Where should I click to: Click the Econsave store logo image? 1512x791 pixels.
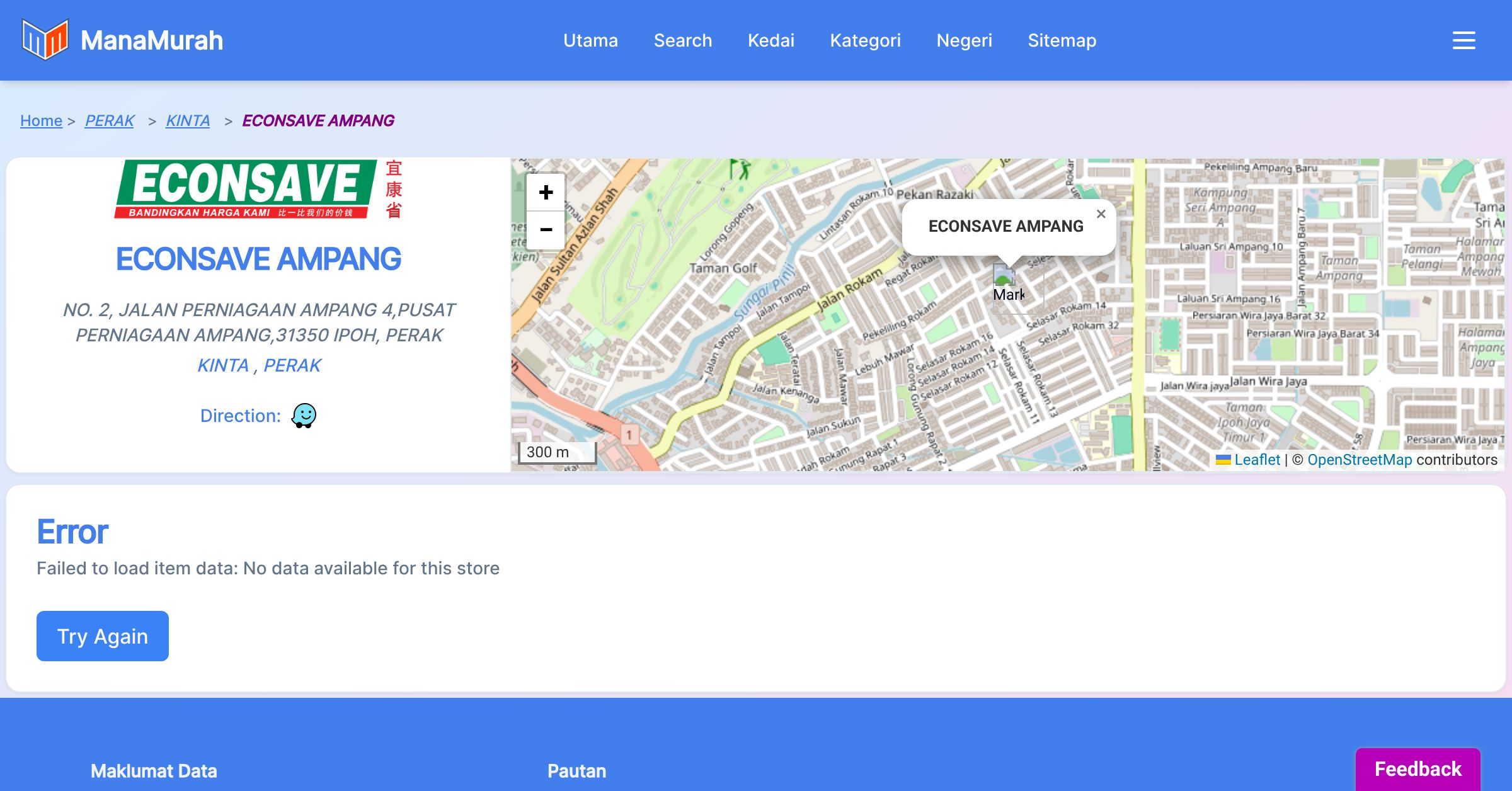[258, 189]
